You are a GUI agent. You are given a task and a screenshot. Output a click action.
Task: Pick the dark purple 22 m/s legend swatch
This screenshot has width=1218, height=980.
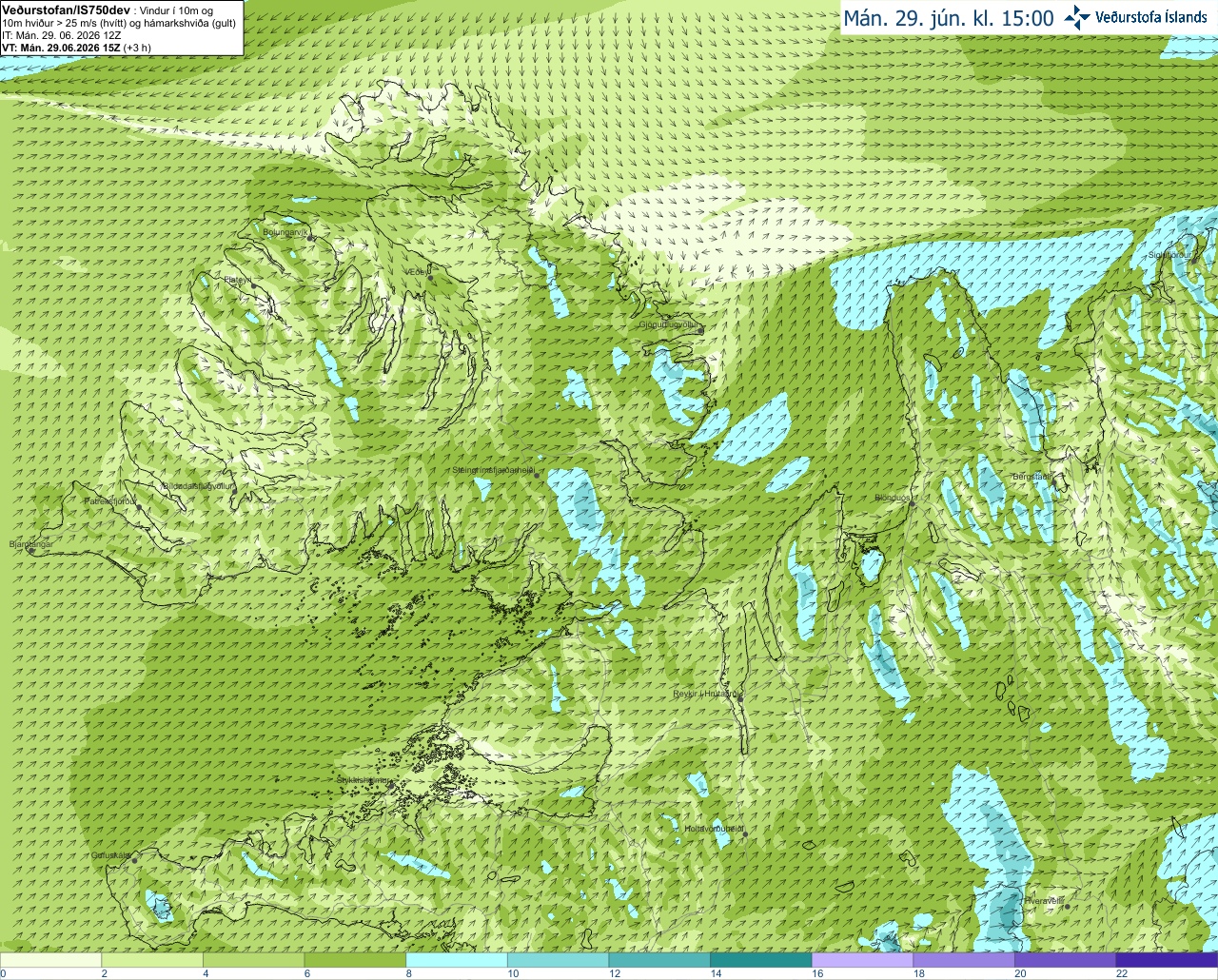click(x=1167, y=960)
